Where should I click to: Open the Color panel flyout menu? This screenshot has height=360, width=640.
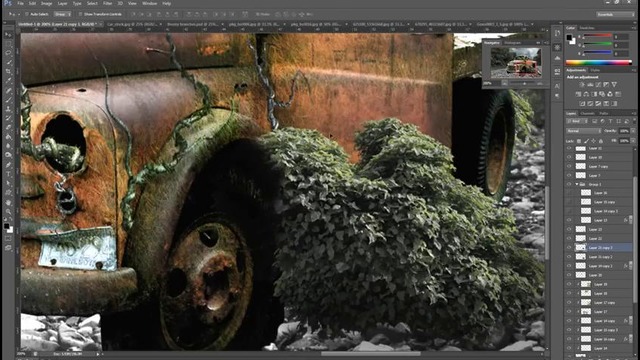[x=633, y=28]
